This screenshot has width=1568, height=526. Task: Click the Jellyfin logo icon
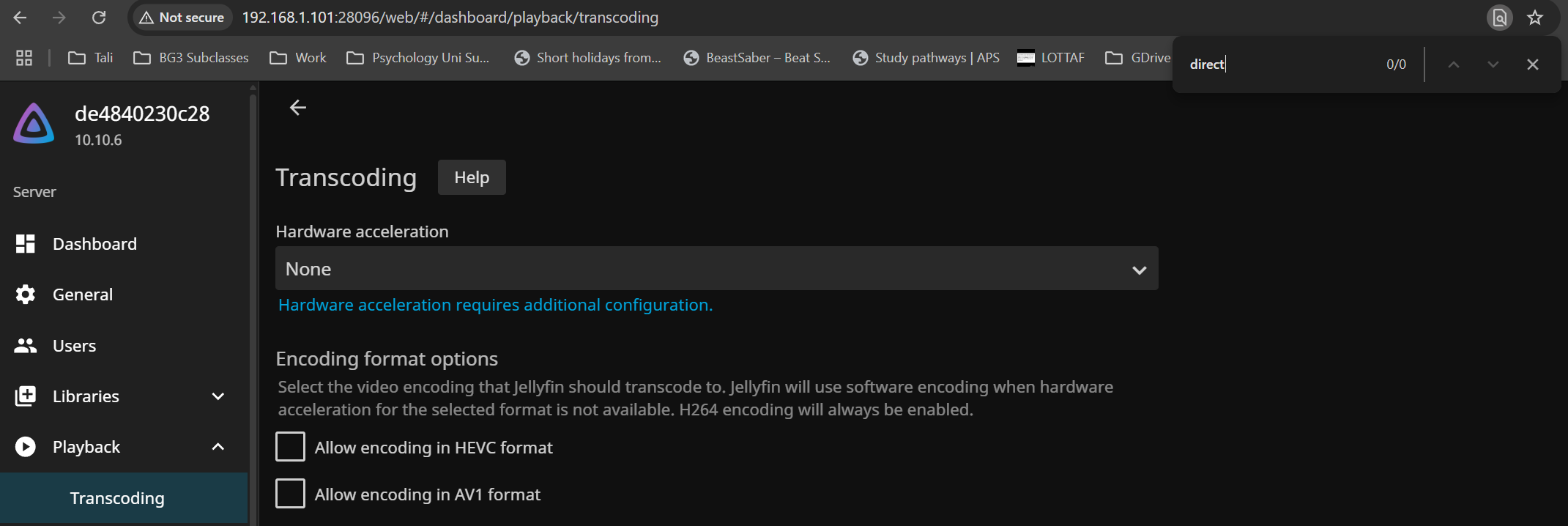click(x=34, y=124)
